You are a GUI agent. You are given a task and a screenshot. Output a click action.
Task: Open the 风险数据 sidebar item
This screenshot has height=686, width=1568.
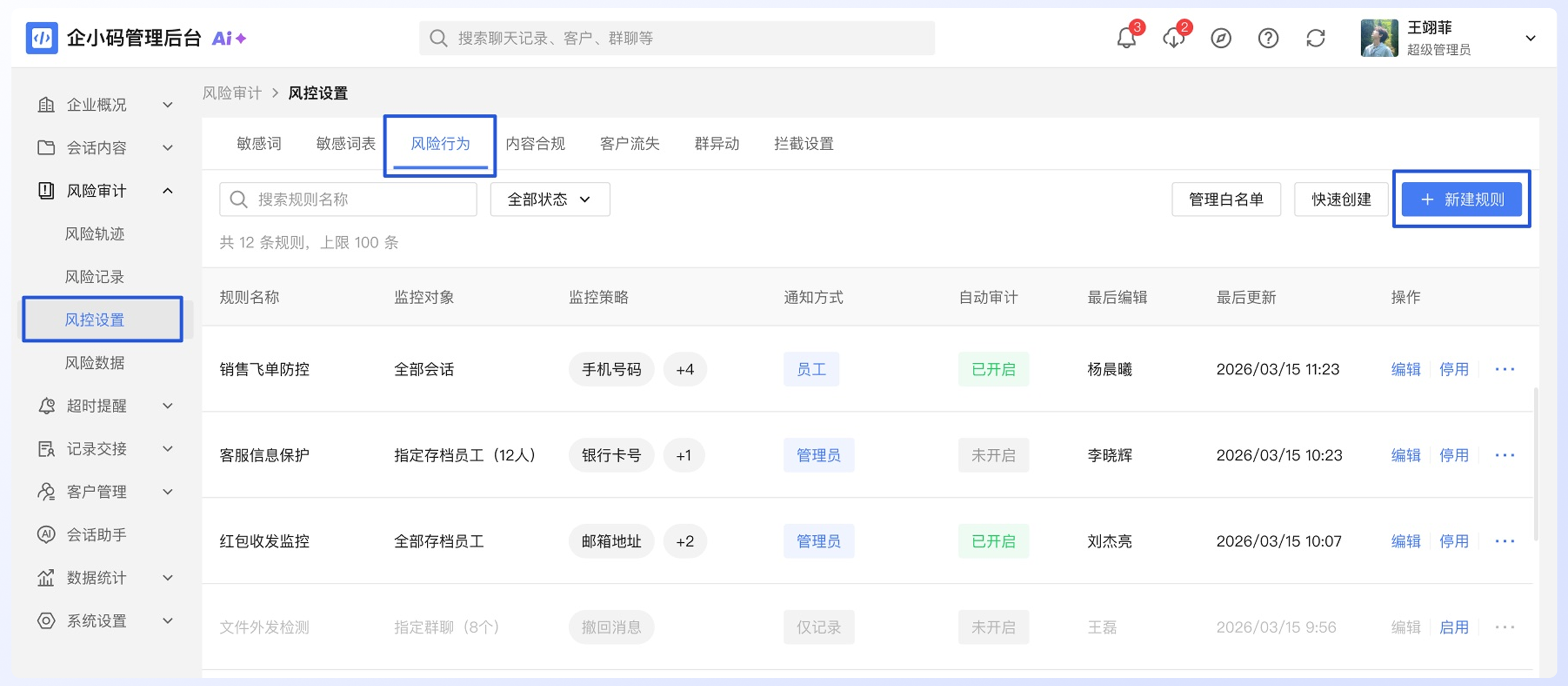pos(94,363)
